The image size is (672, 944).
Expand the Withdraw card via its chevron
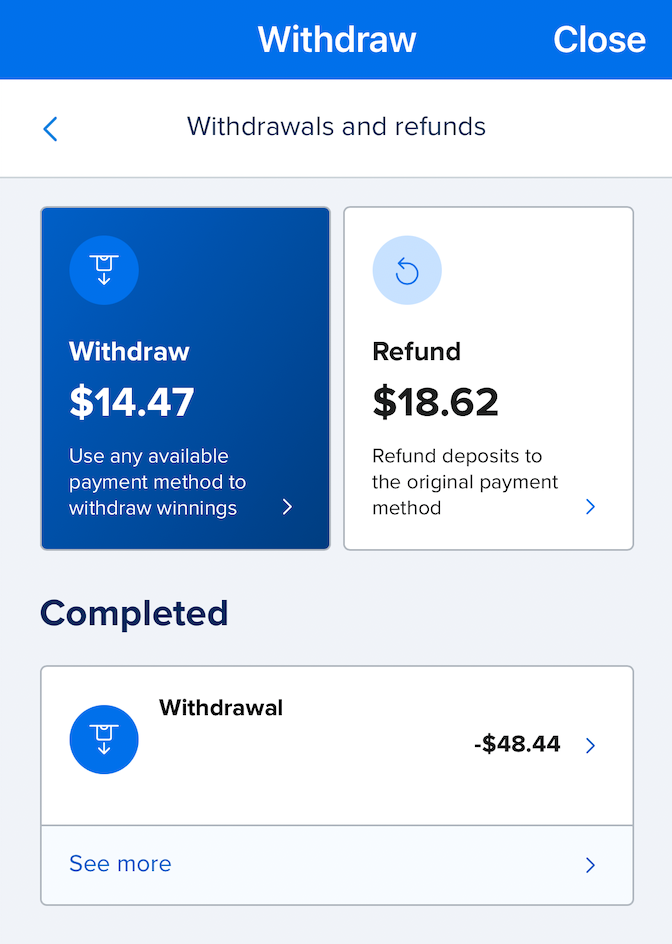pos(287,507)
